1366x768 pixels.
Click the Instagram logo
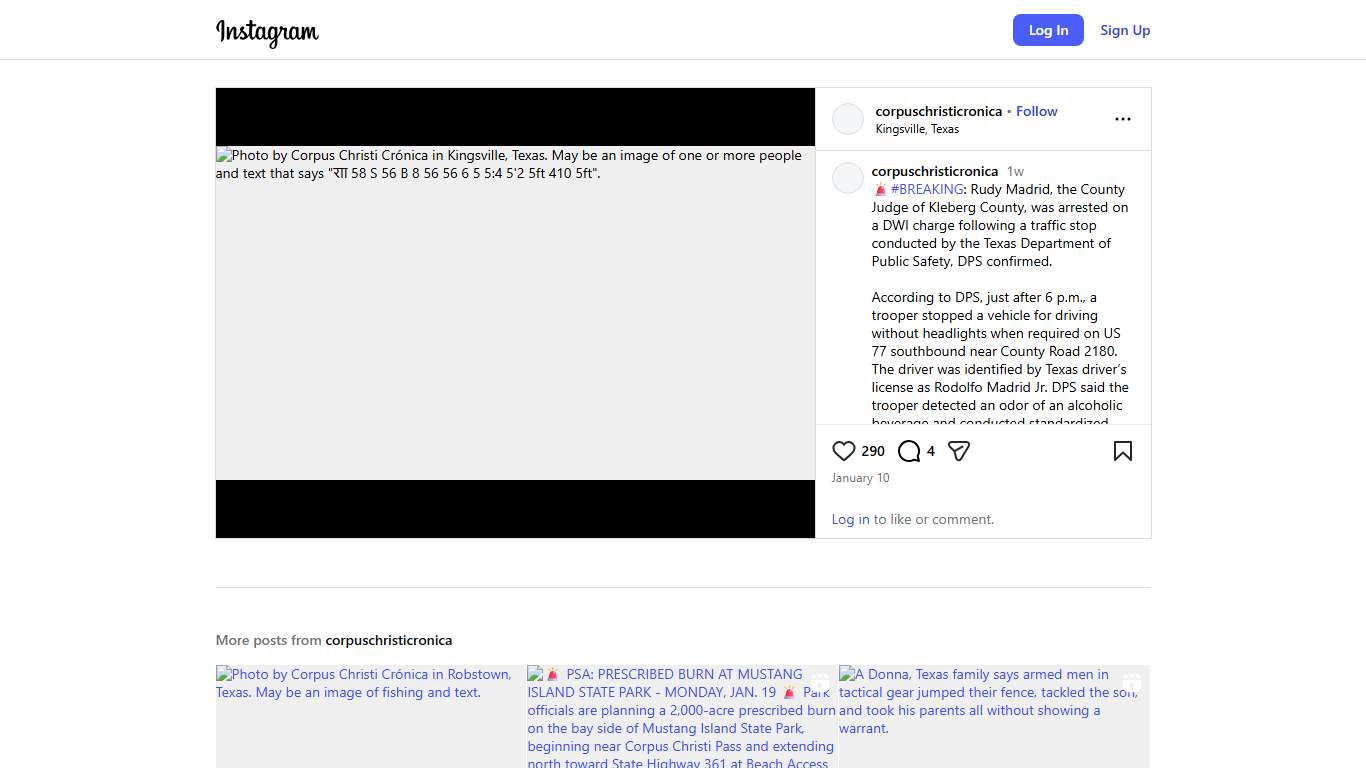click(267, 31)
